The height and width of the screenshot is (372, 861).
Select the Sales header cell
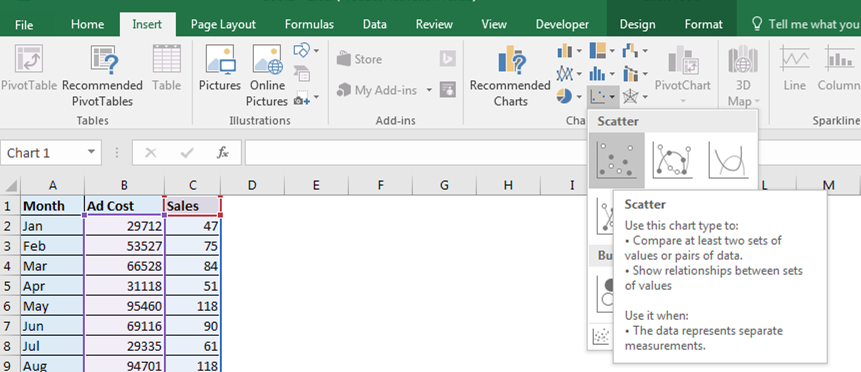(x=193, y=206)
